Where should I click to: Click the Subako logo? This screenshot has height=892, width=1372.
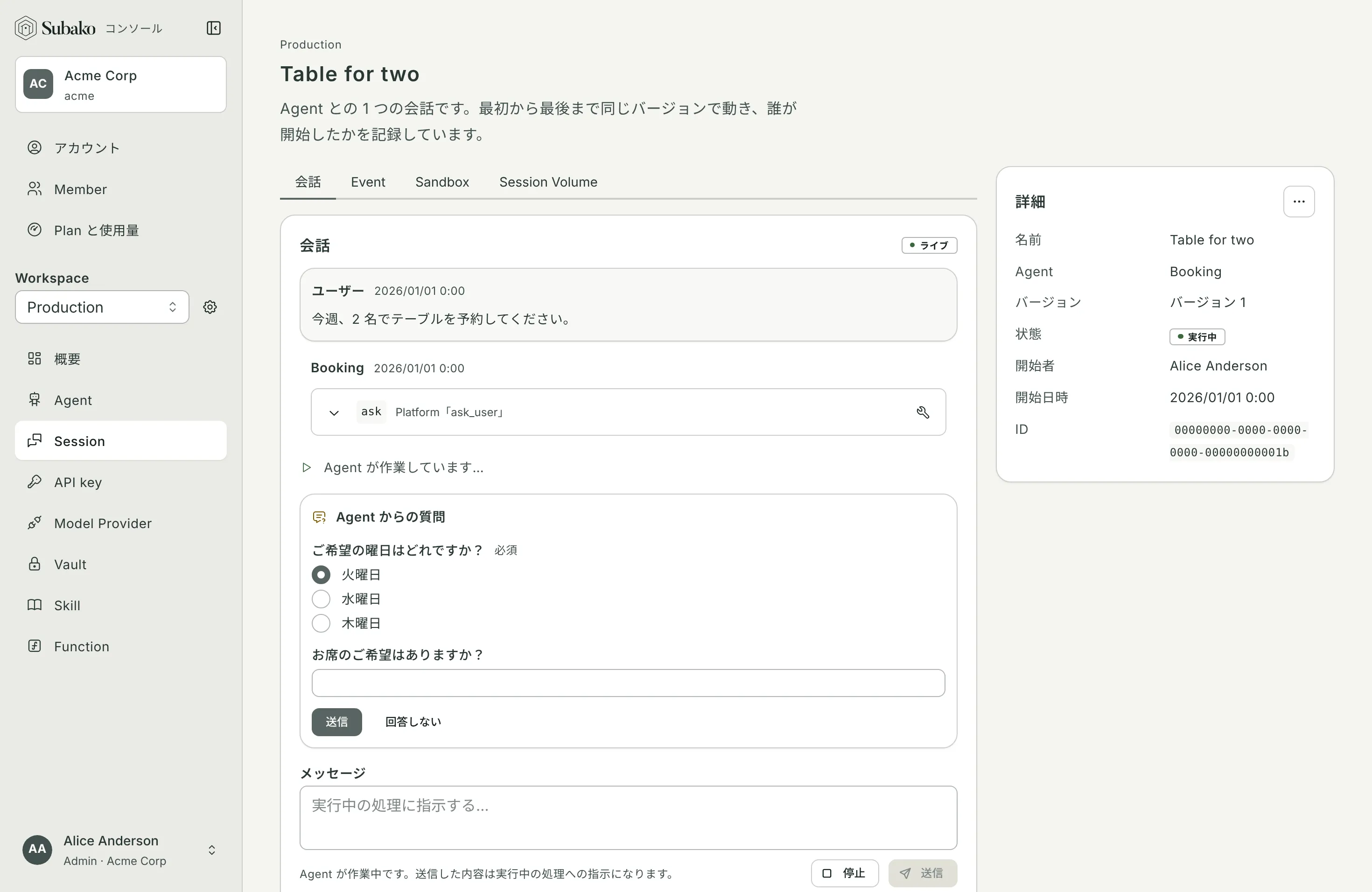[56, 28]
